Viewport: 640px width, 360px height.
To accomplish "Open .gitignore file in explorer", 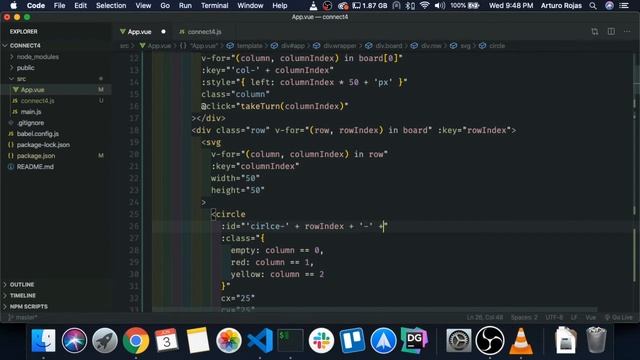I will [x=30, y=123].
